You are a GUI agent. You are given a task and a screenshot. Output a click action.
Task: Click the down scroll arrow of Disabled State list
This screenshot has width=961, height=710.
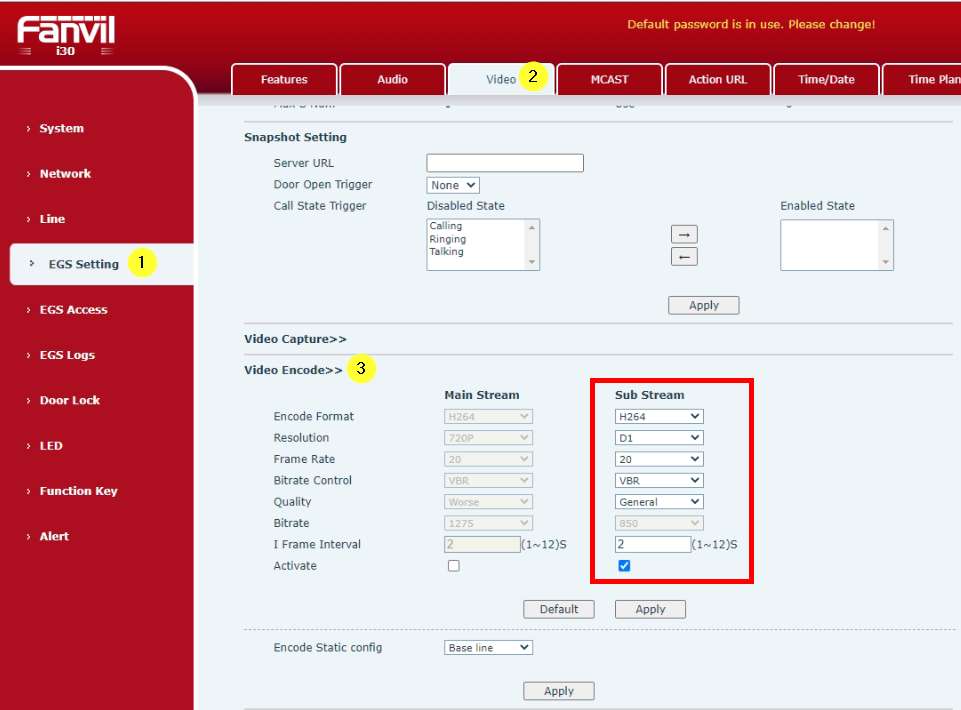pyautogui.click(x=531, y=262)
